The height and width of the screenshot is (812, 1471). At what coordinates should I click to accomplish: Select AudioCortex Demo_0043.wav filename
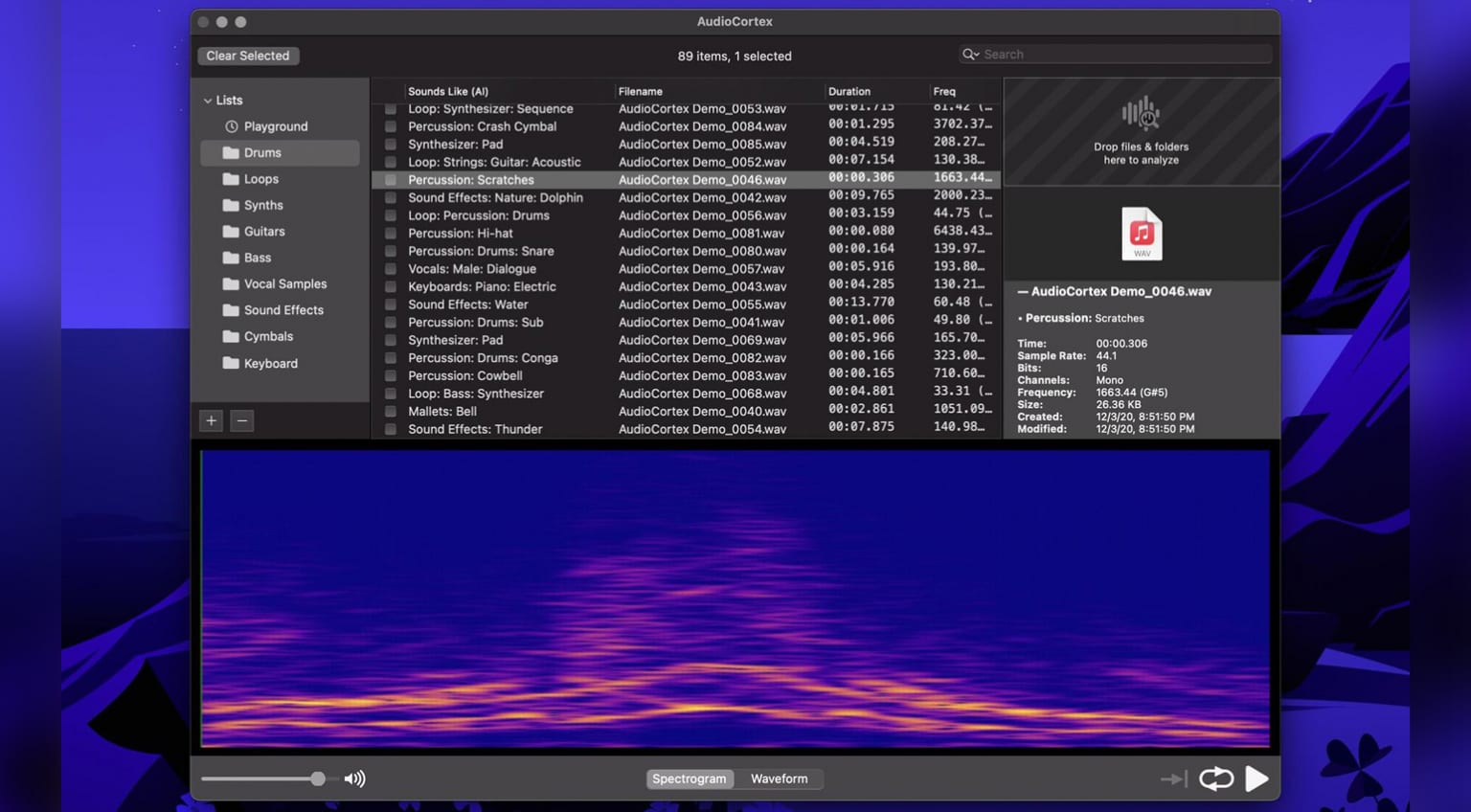point(702,286)
